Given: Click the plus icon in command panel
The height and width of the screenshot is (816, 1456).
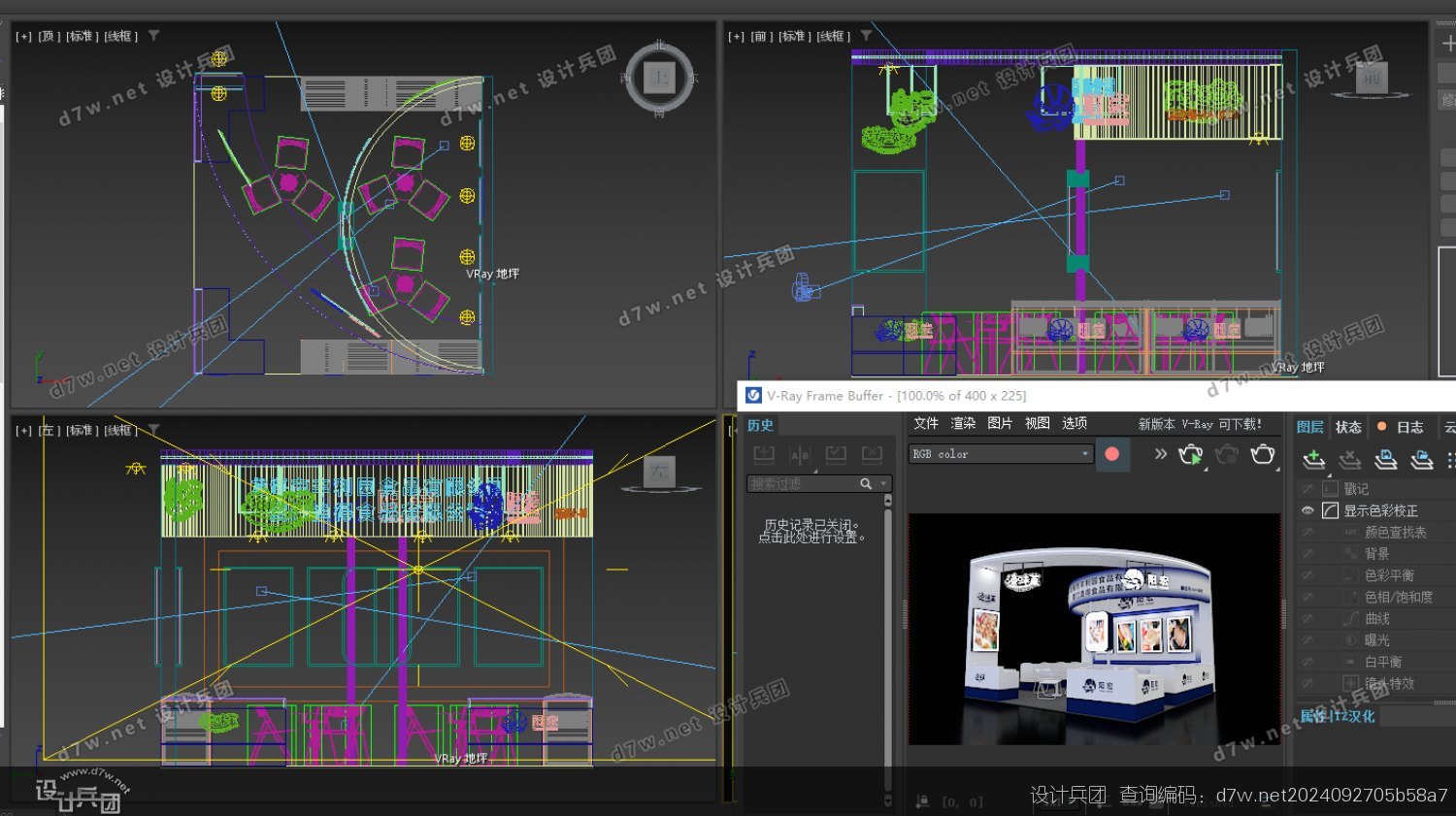Looking at the screenshot, I should tap(1447, 44).
